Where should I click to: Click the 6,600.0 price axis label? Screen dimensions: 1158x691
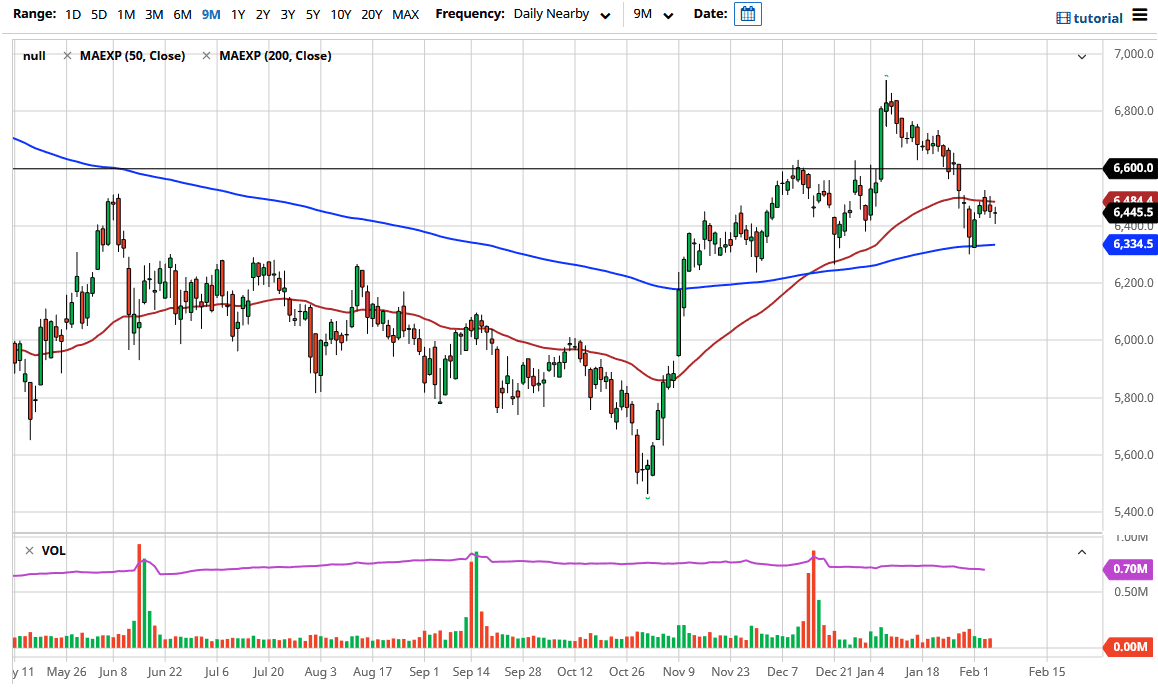1133,169
